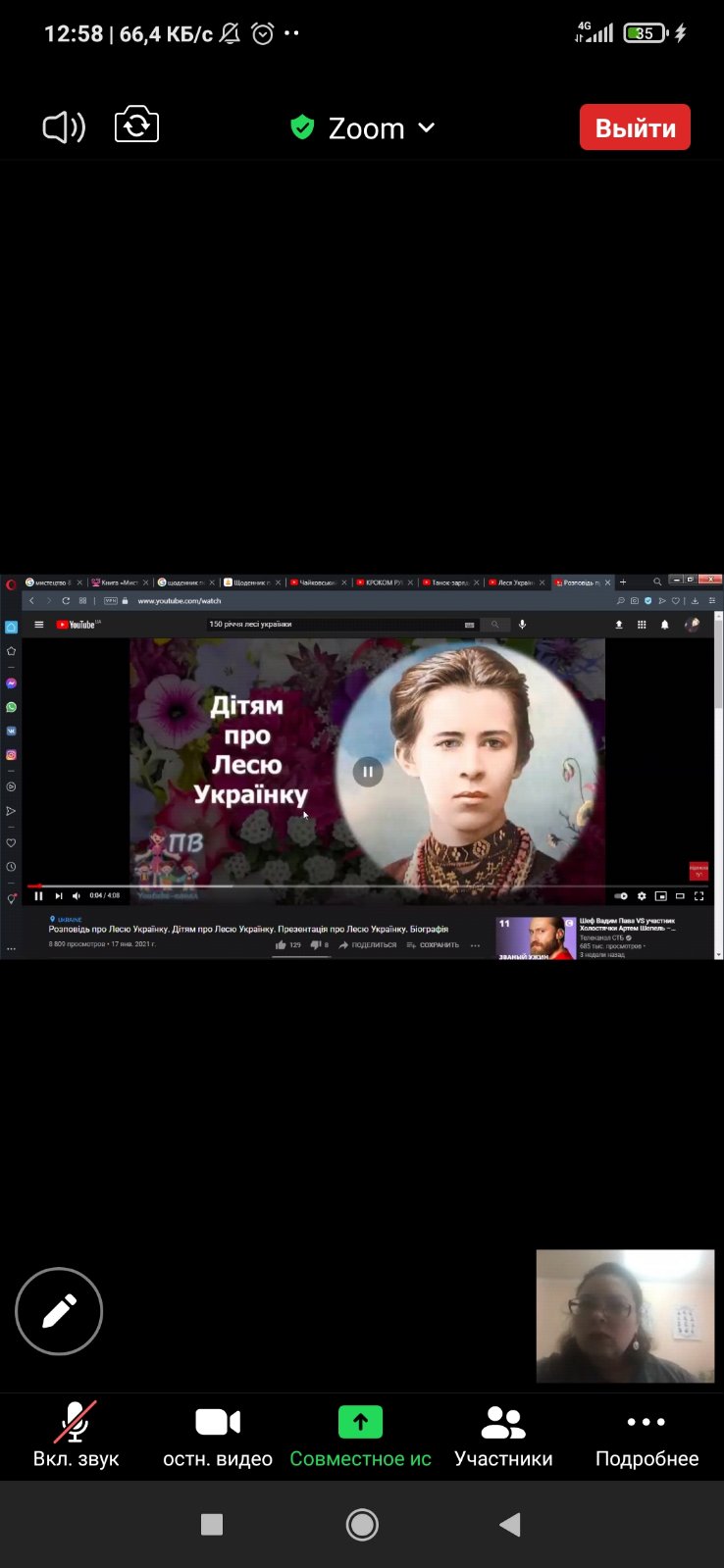Switch camera using the flip icon

136,126
